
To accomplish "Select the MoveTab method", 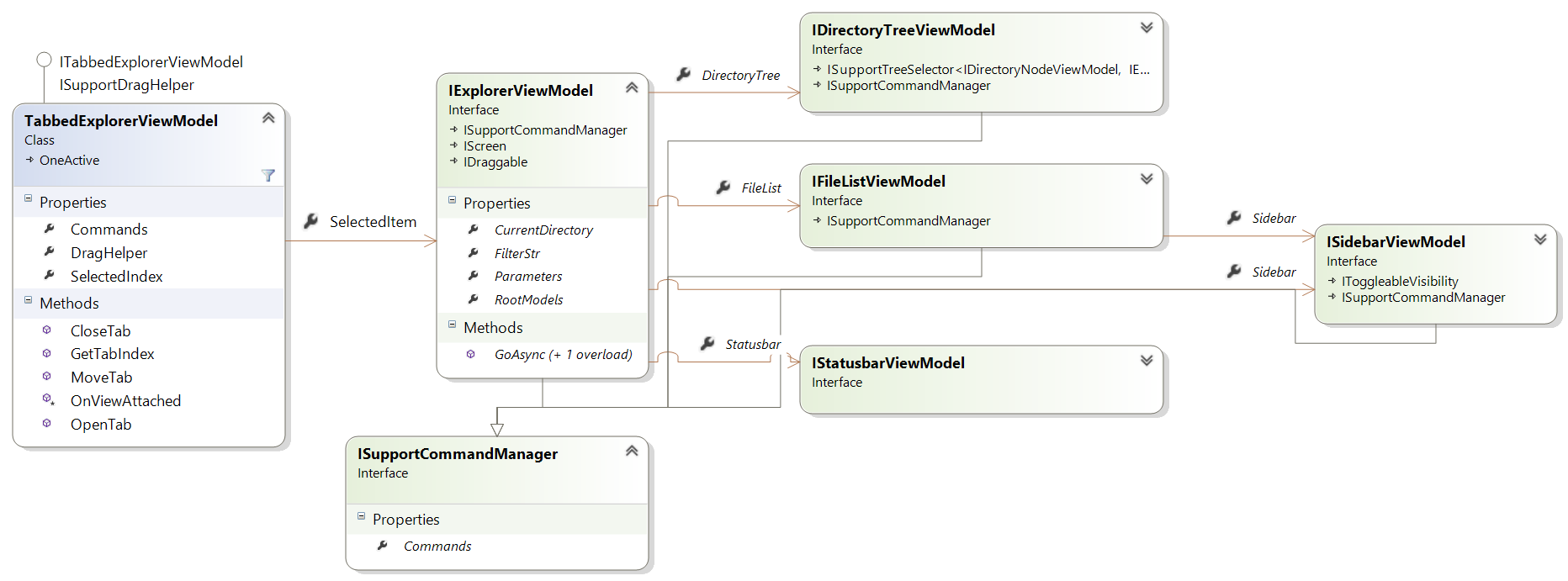I will point(102,377).
